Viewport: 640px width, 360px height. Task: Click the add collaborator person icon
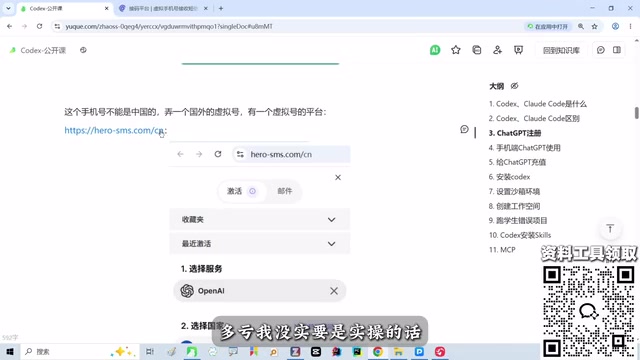coord(497,50)
